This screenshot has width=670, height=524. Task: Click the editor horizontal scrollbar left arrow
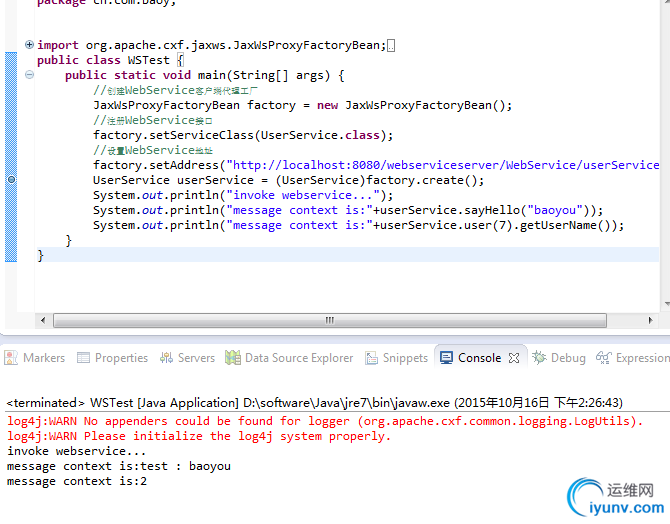[x=43, y=320]
